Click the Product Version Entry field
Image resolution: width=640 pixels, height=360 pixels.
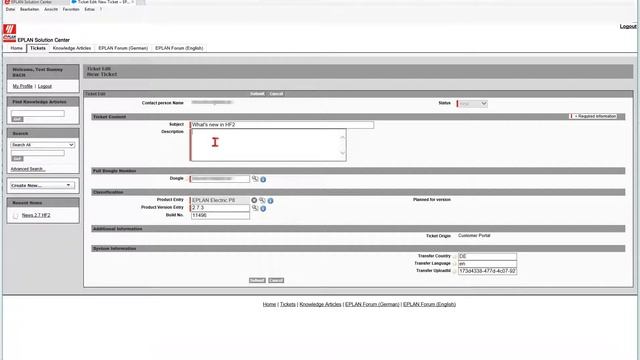coord(220,208)
